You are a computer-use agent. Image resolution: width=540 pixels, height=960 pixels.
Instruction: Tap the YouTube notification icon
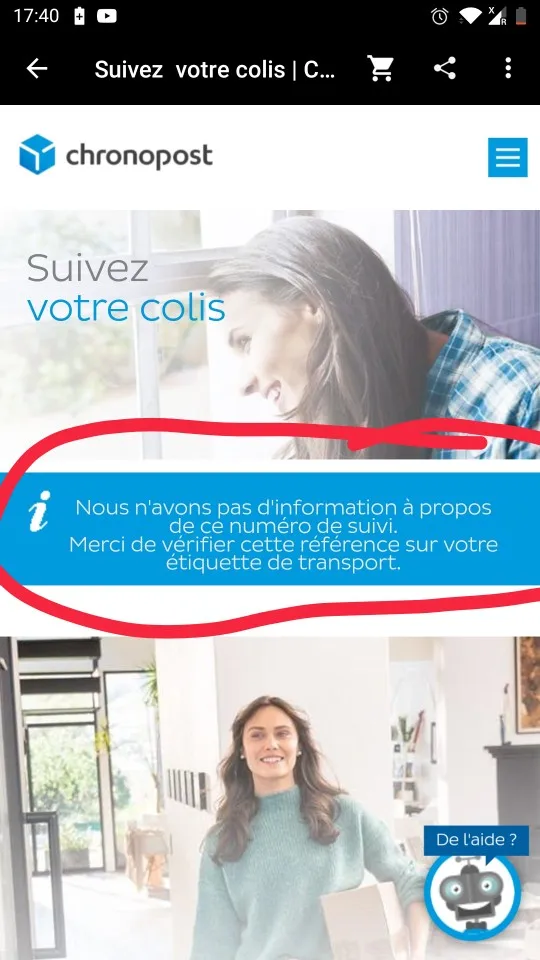107,16
